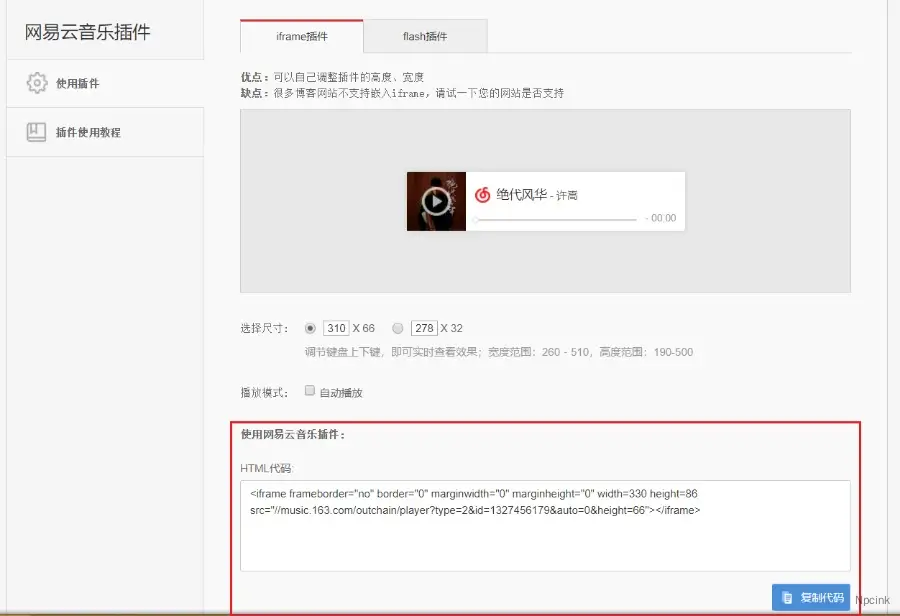900x616 pixels.
Task: Click the 播放模式 label
Action: (x=264, y=393)
